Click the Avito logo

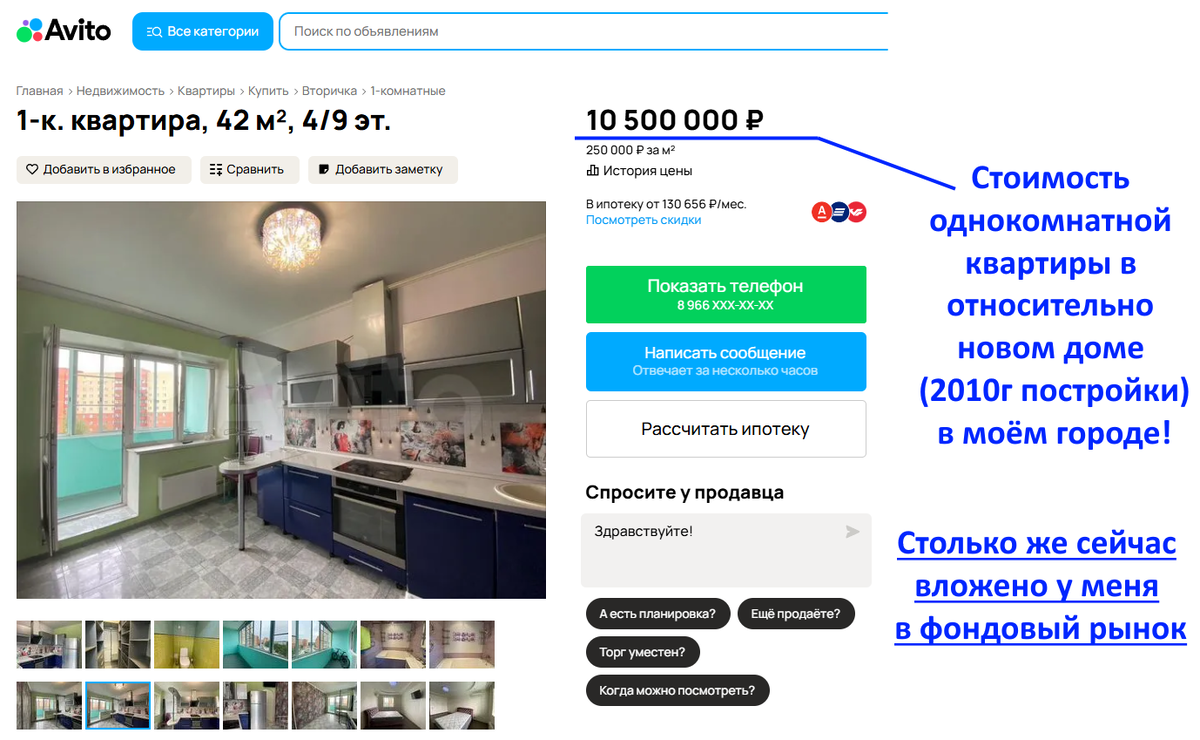64,31
